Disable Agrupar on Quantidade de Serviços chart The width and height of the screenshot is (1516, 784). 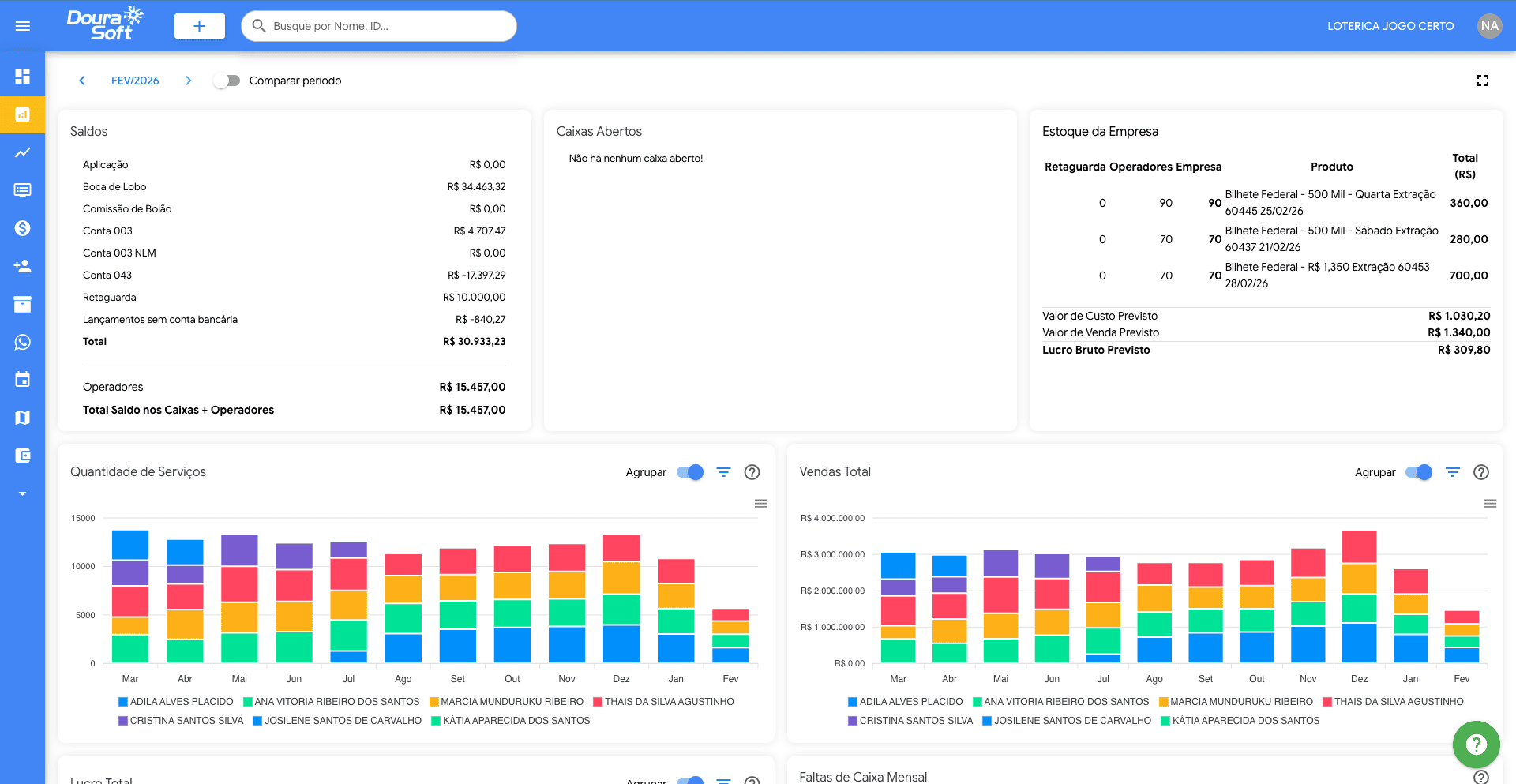690,471
